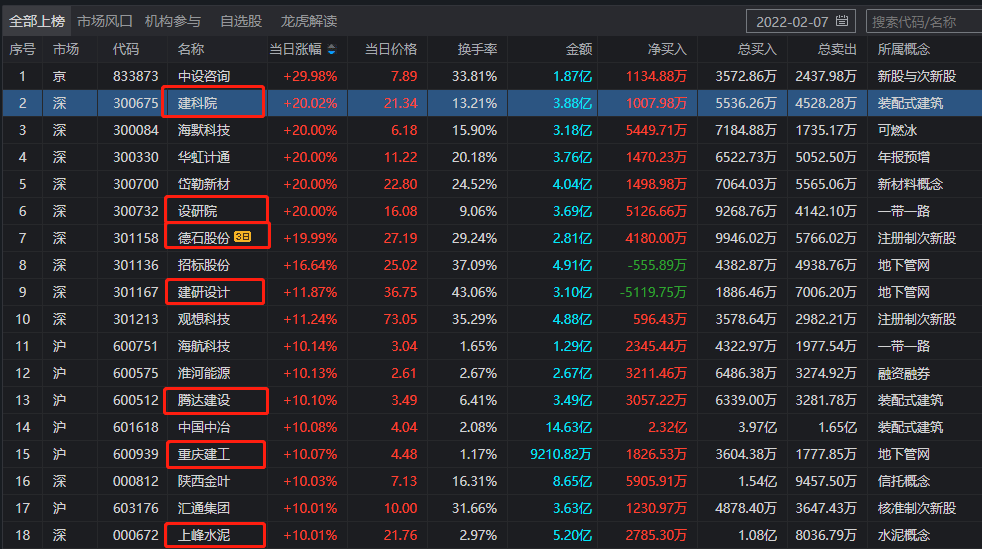The width and height of the screenshot is (982, 549).
Task: Click net buy value -5119.75万
Action: point(653,292)
